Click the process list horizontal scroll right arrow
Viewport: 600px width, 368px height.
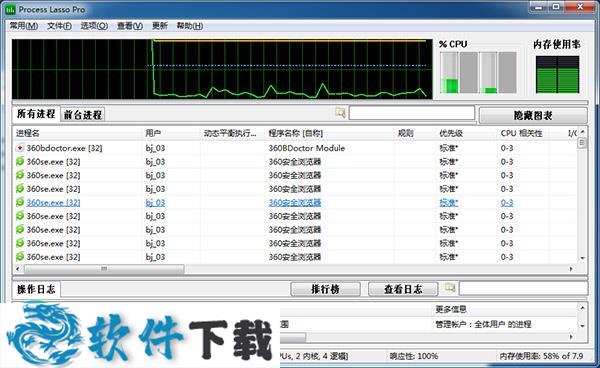pyautogui.click(x=572, y=269)
